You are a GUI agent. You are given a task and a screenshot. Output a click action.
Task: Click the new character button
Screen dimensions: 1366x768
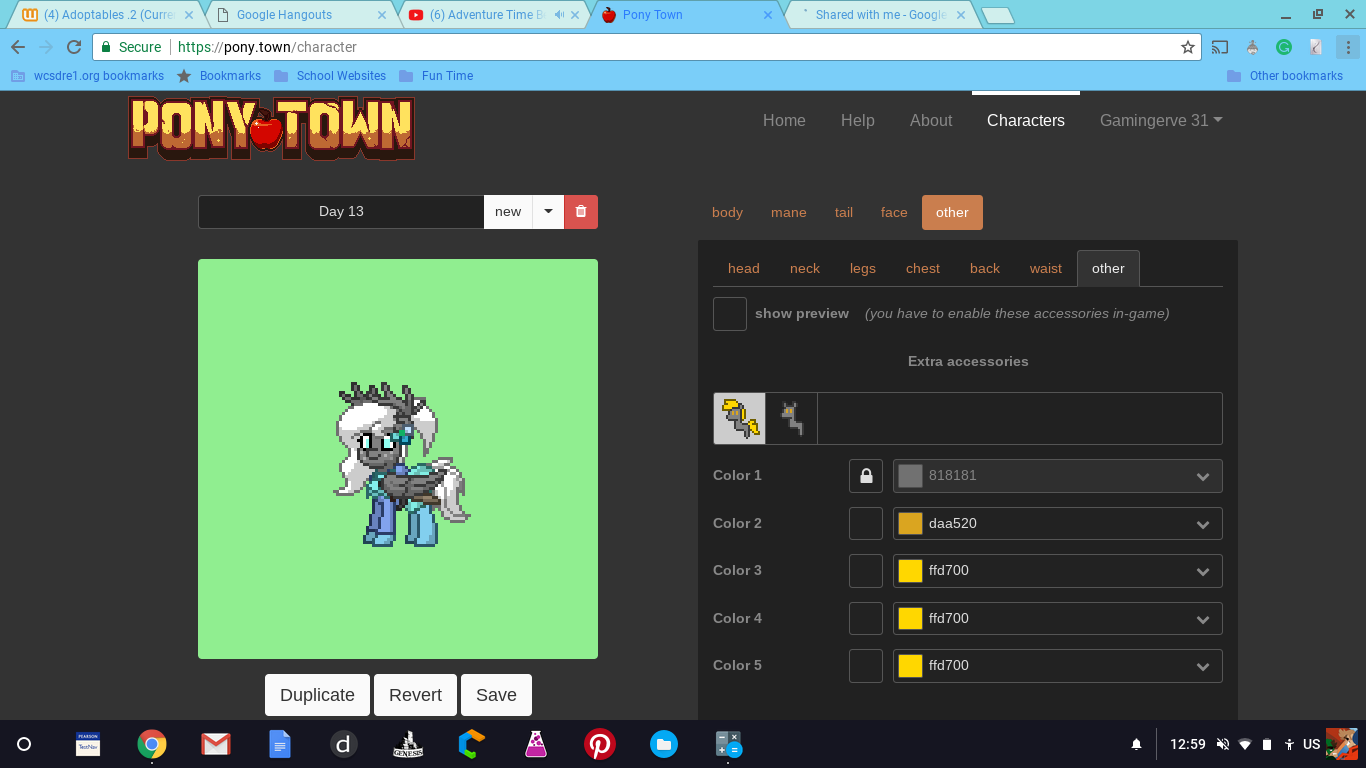pyautogui.click(x=508, y=212)
